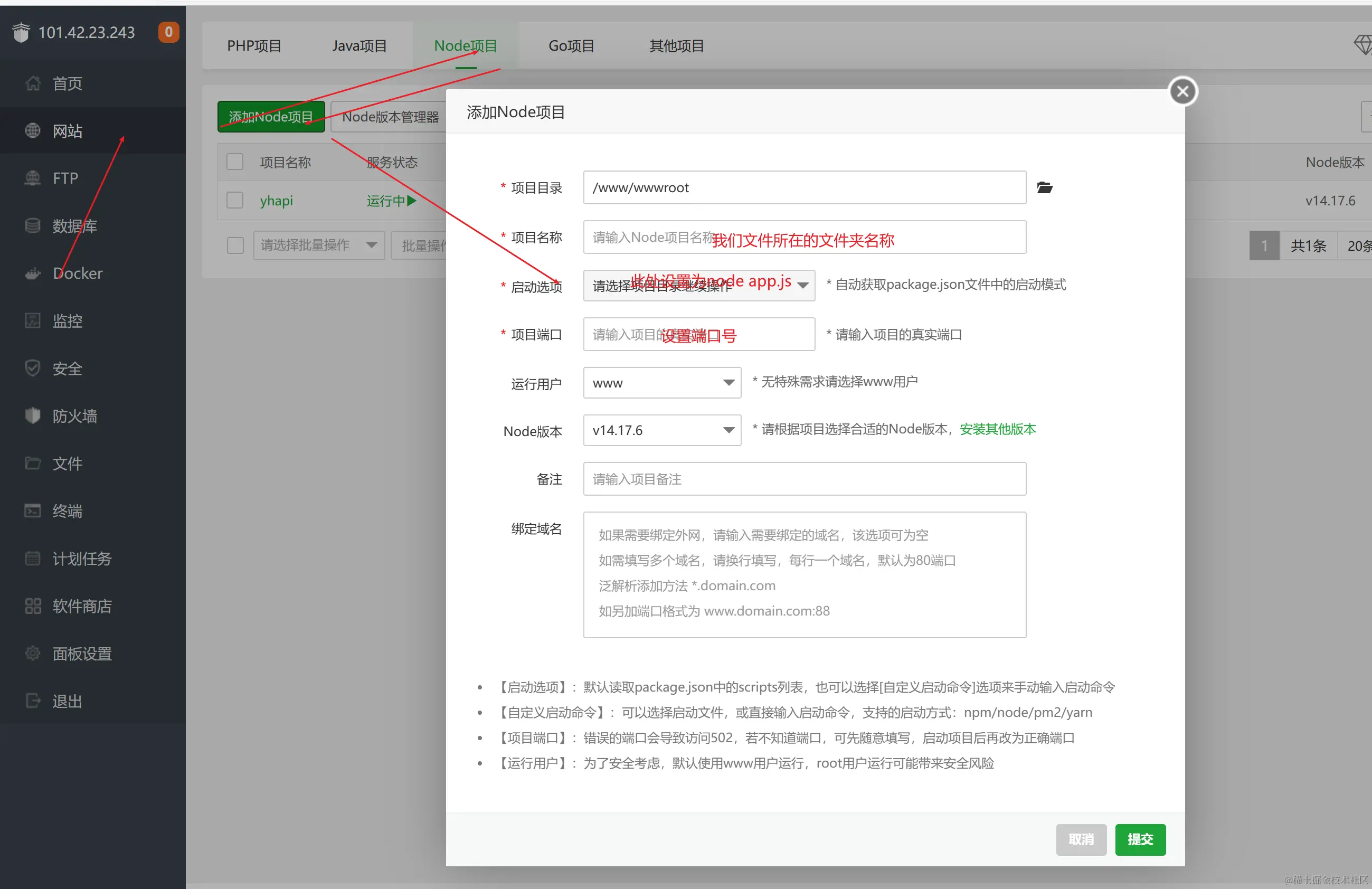Expand the Node version v14.17.6 dropdown
The image size is (1372, 889).
point(662,430)
